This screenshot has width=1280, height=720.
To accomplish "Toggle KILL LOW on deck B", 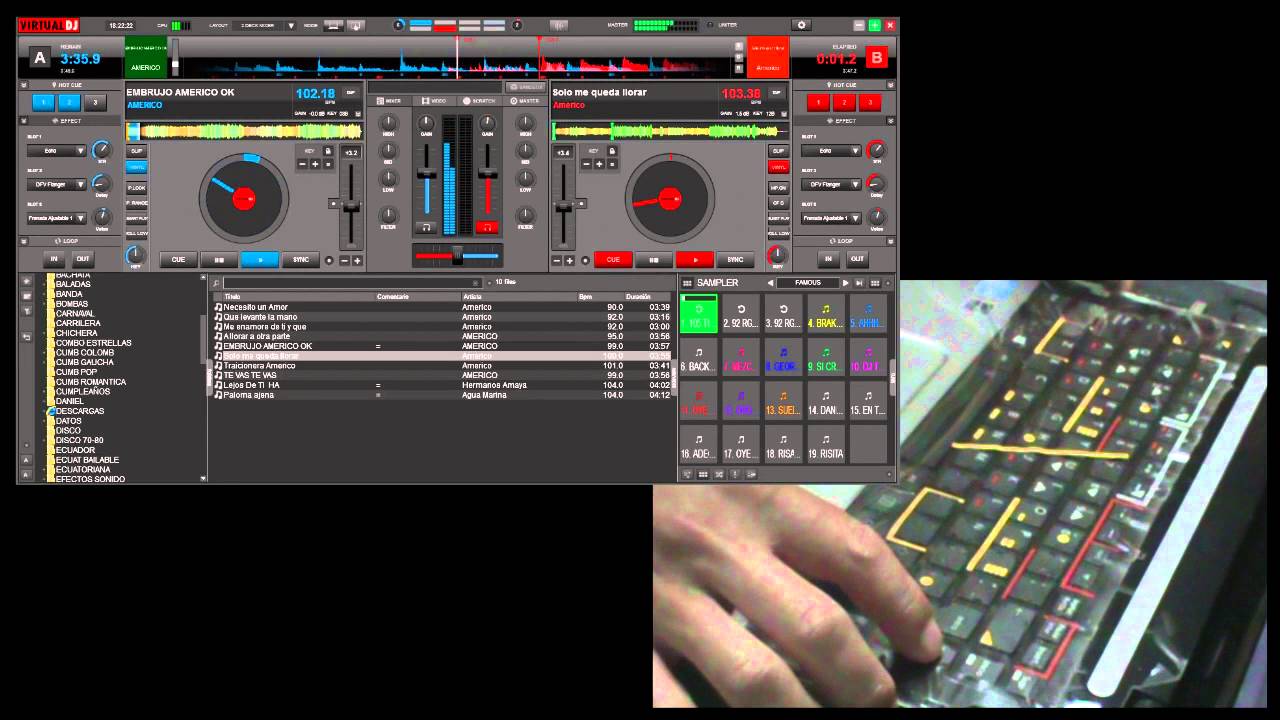I will (x=778, y=233).
